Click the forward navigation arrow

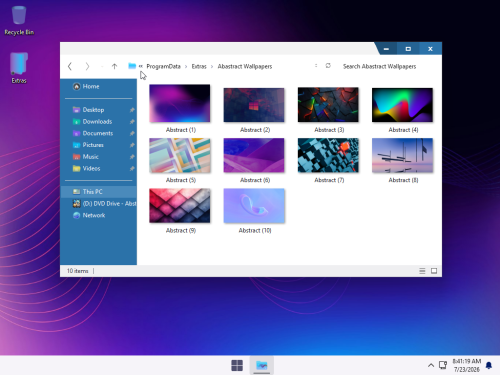(87, 66)
